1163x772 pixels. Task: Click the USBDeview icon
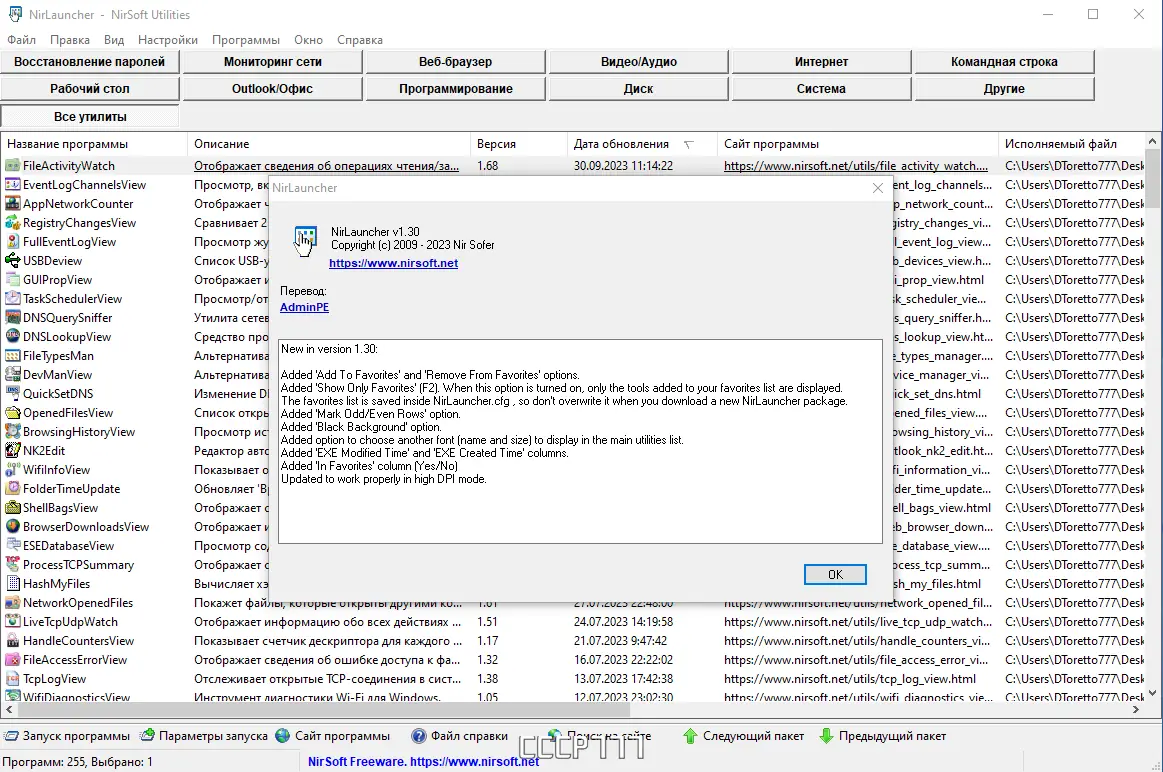point(13,260)
